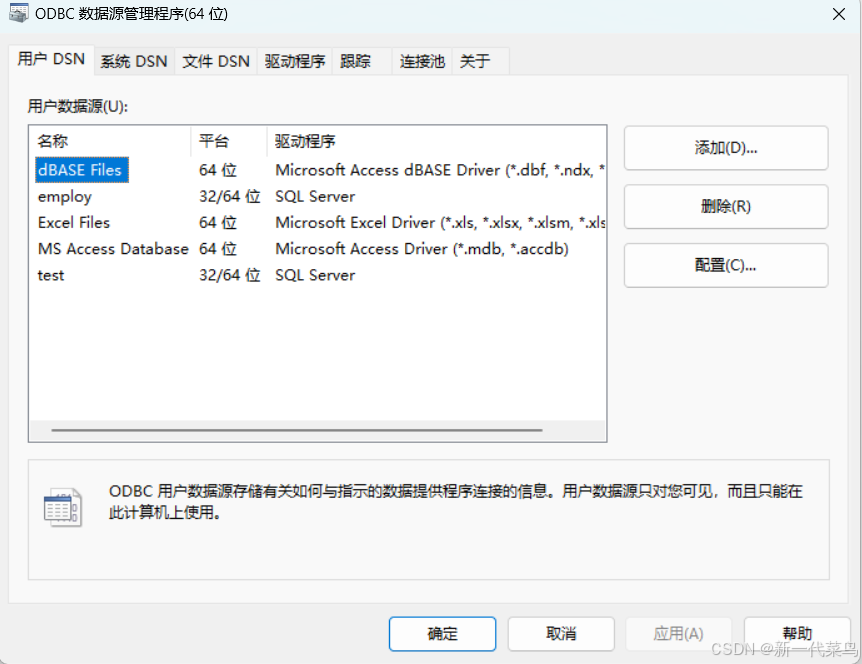862x664 pixels.
Task: Click the 删除(R) button
Action: click(725, 206)
